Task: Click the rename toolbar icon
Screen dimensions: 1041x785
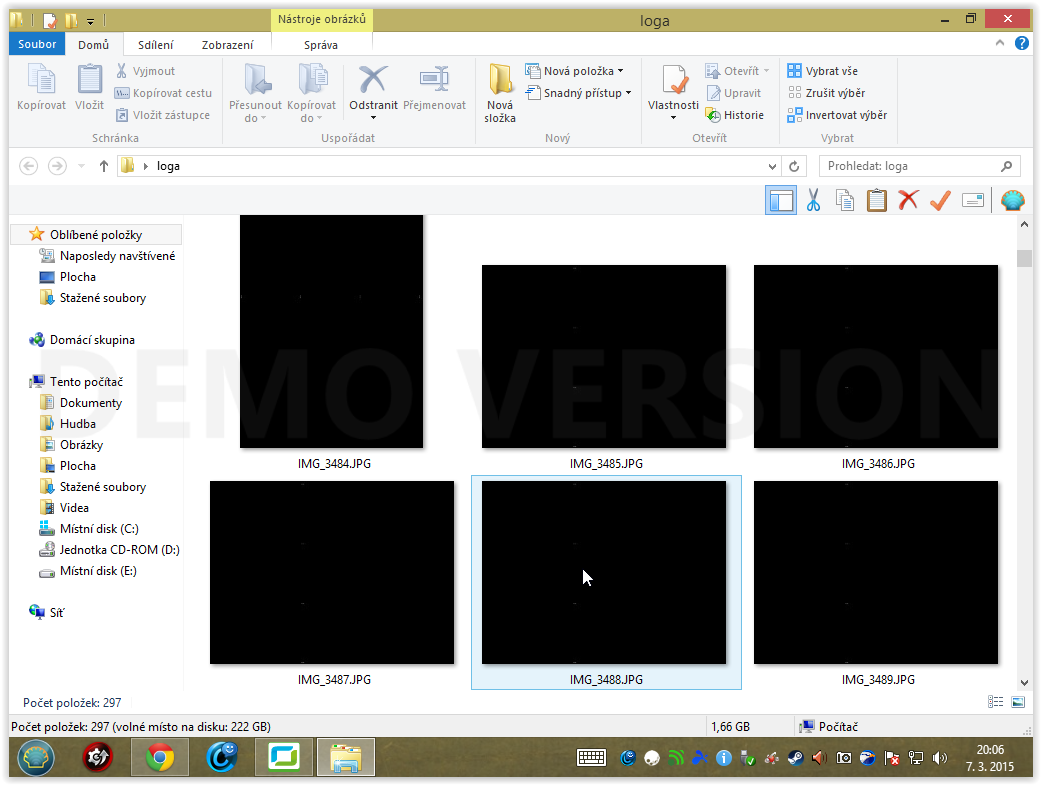Action: pyautogui.click(x=973, y=200)
